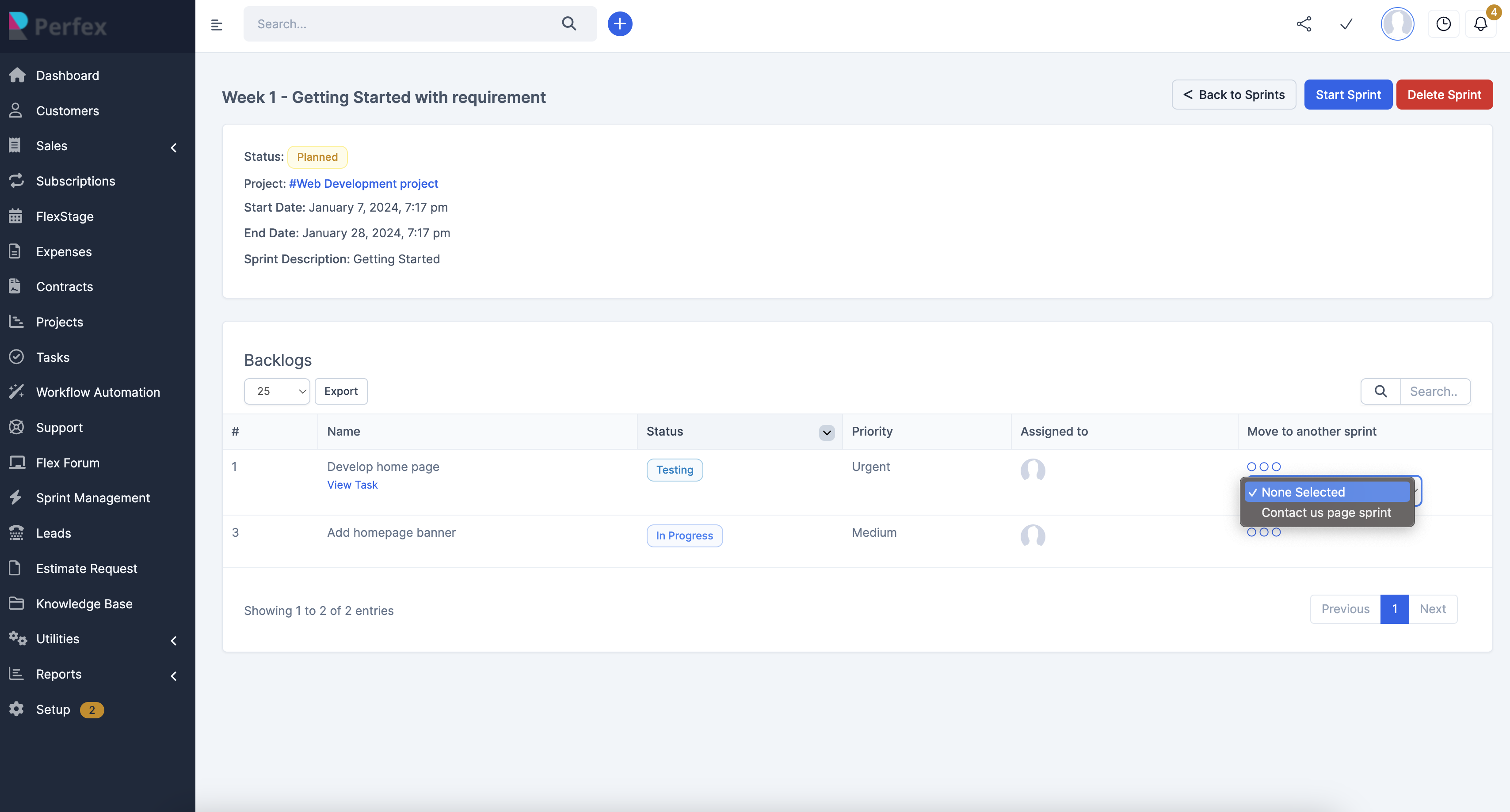The image size is (1510, 812).
Task: Click the Start Sprint button
Action: coord(1348,95)
